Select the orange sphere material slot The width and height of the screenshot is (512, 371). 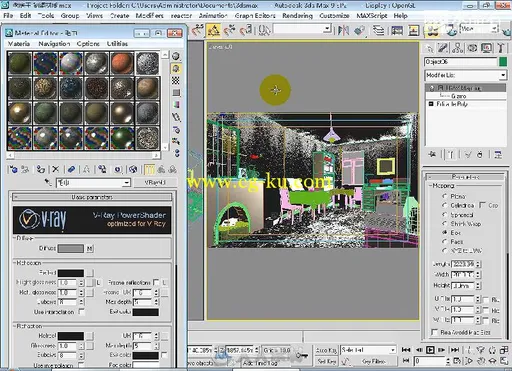point(122,63)
